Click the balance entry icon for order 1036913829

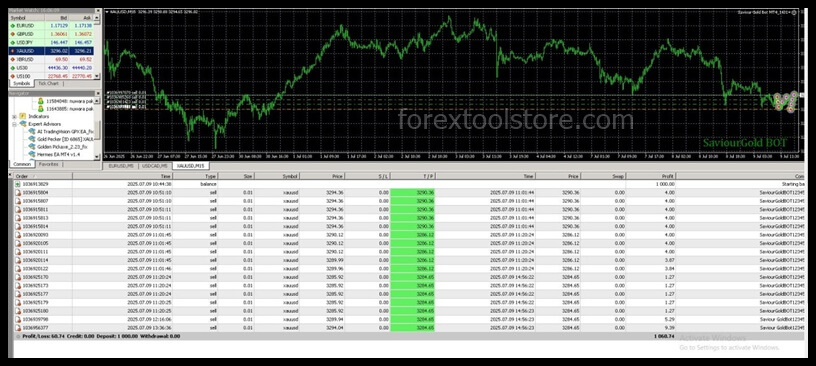(x=18, y=184)
